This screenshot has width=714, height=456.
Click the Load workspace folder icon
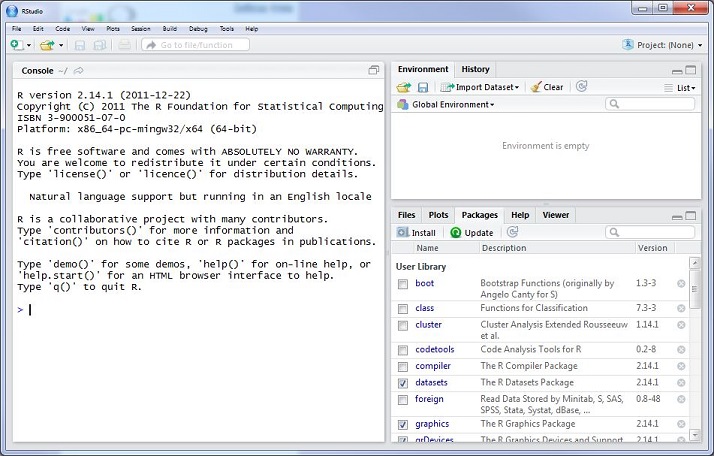tap(403, 87)
